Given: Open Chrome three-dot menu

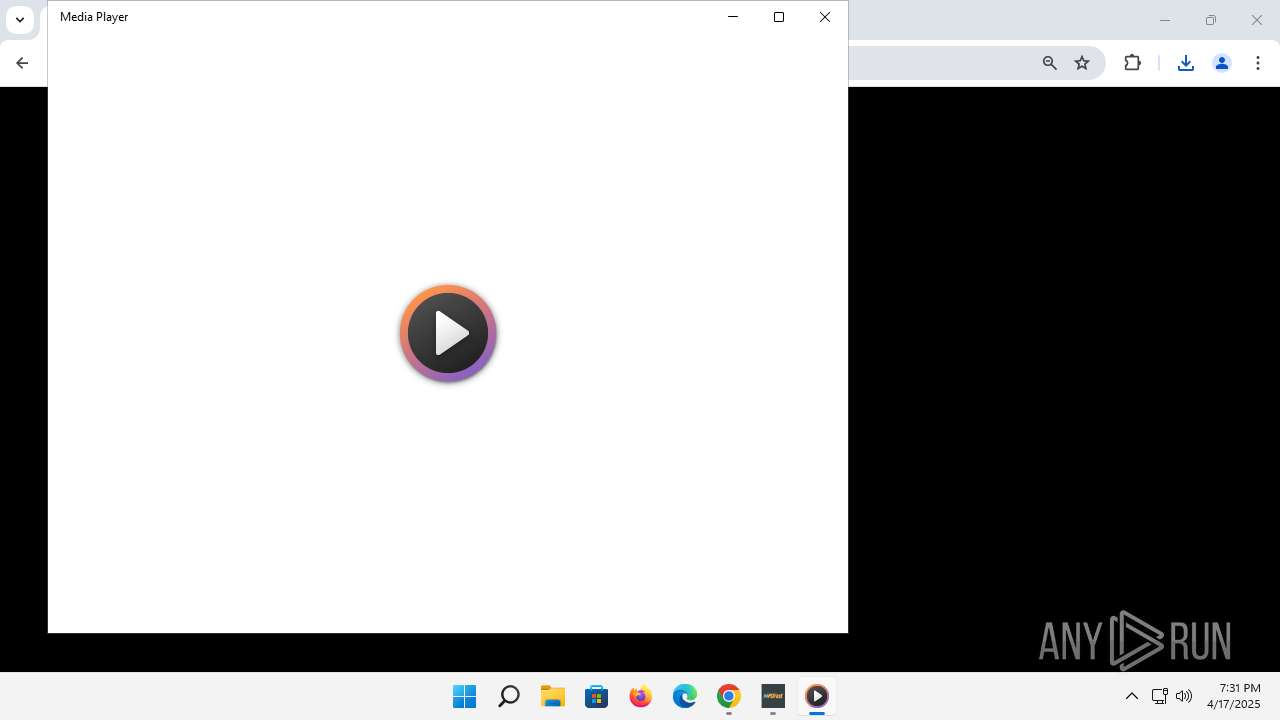Looking at the screenshot, I should (1258, 63).
